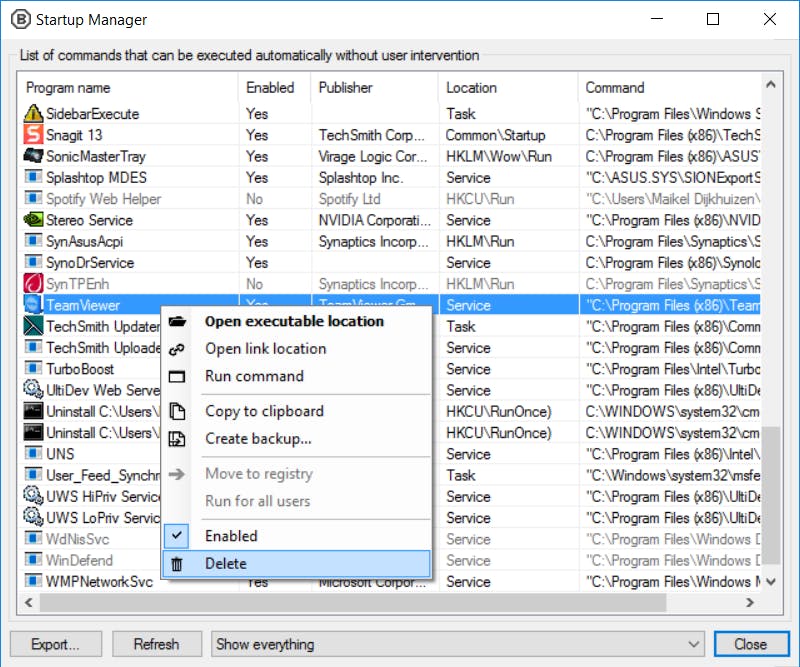Click the Common\Startup location cell

coord(495,135)
